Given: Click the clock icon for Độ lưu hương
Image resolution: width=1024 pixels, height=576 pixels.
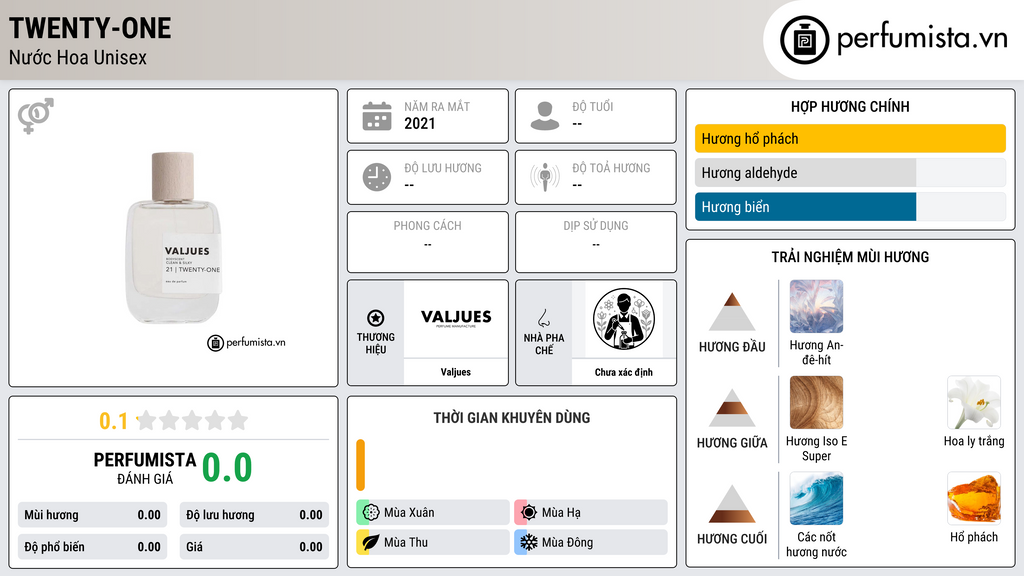Looking at the screenshot, I should coord(377,178).
